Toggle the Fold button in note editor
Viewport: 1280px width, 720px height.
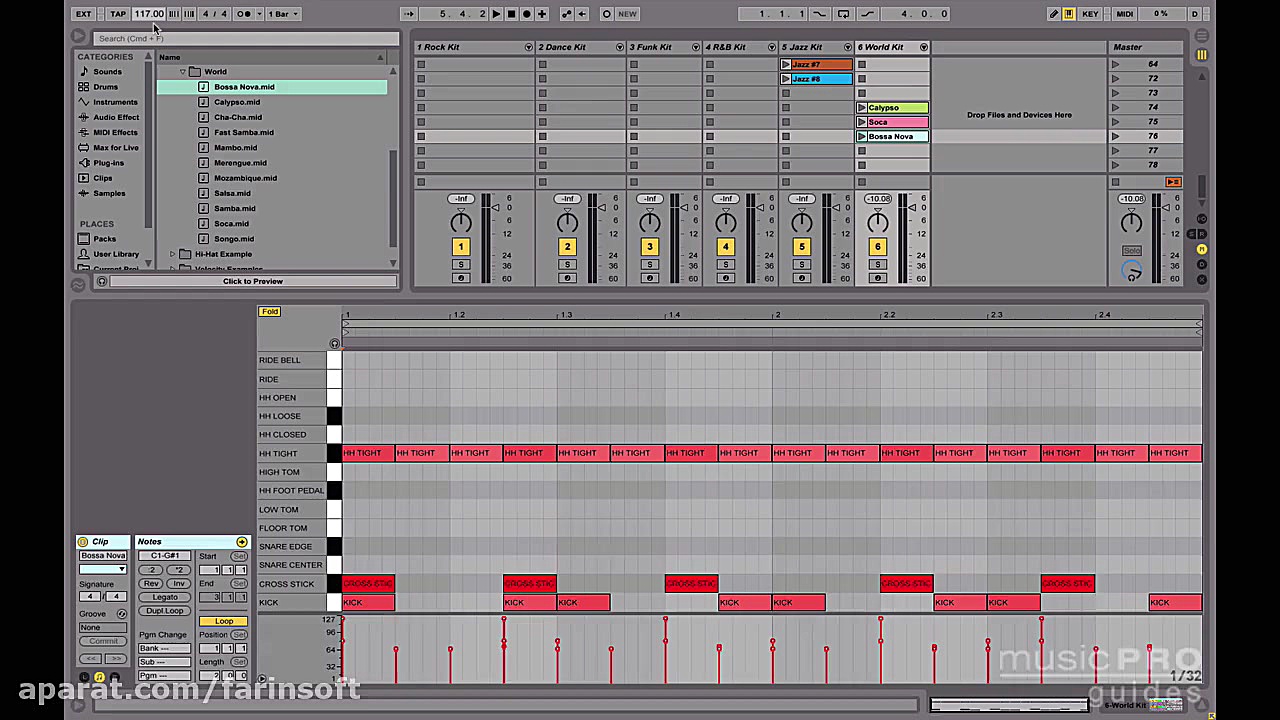click(270, 312)
